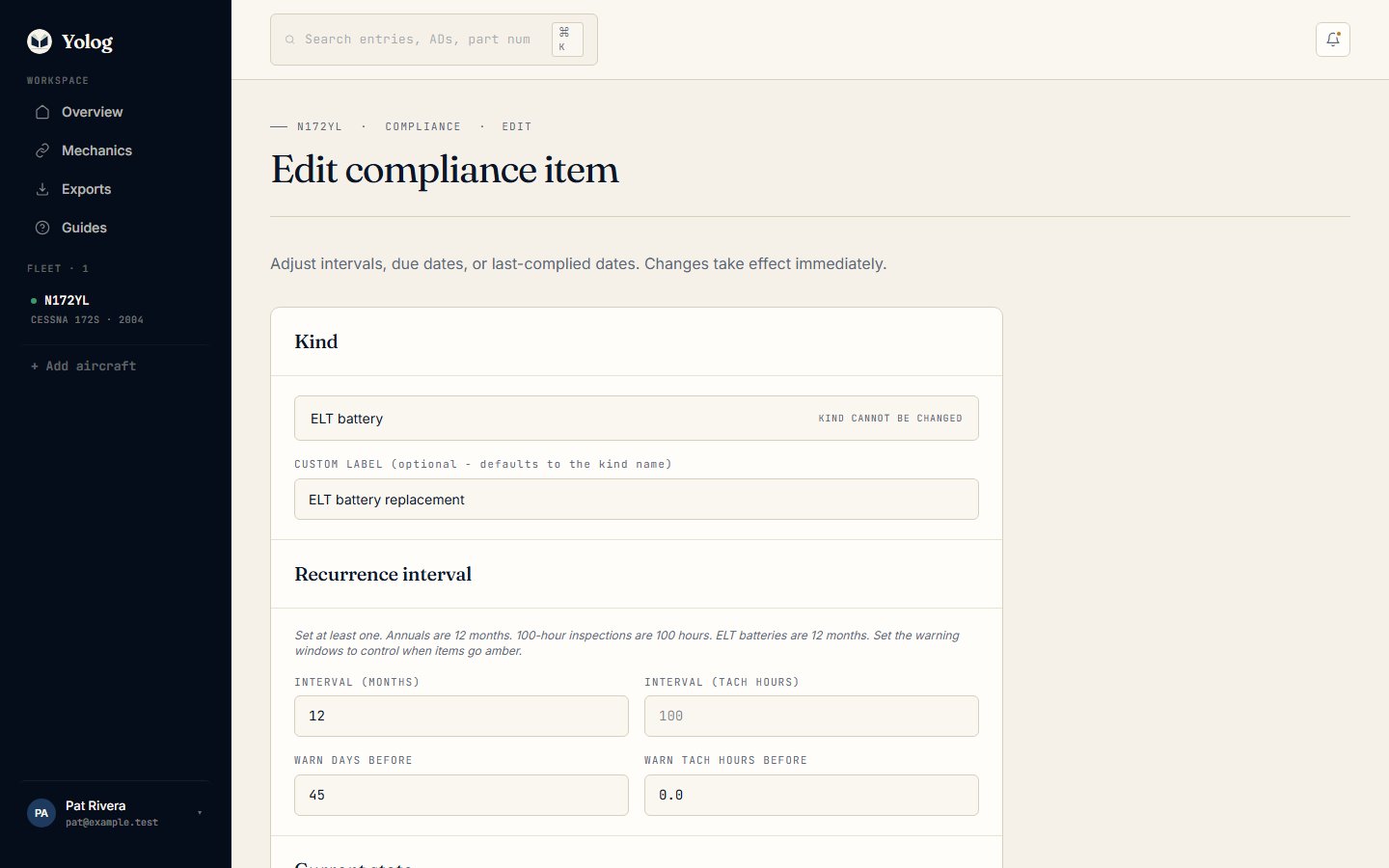
Task: Open the notifications bell
Action: click(1333, 40)
